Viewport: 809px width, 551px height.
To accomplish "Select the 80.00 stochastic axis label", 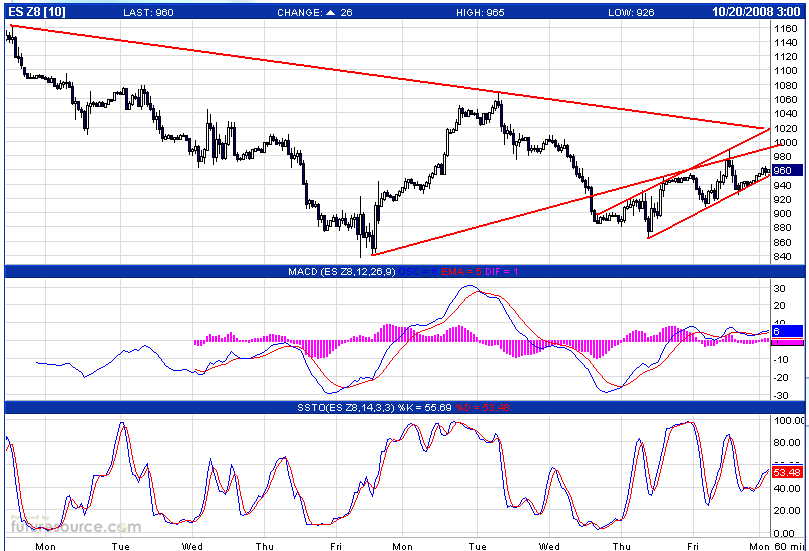I will (x=787, y=443).
